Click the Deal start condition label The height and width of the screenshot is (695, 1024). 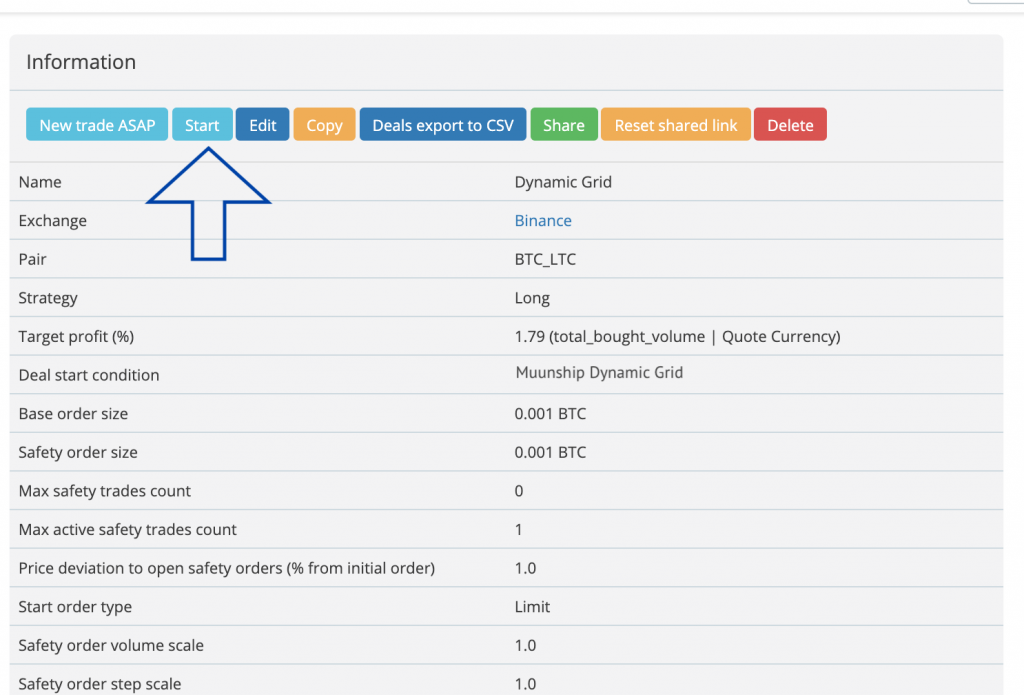(89, 375)
